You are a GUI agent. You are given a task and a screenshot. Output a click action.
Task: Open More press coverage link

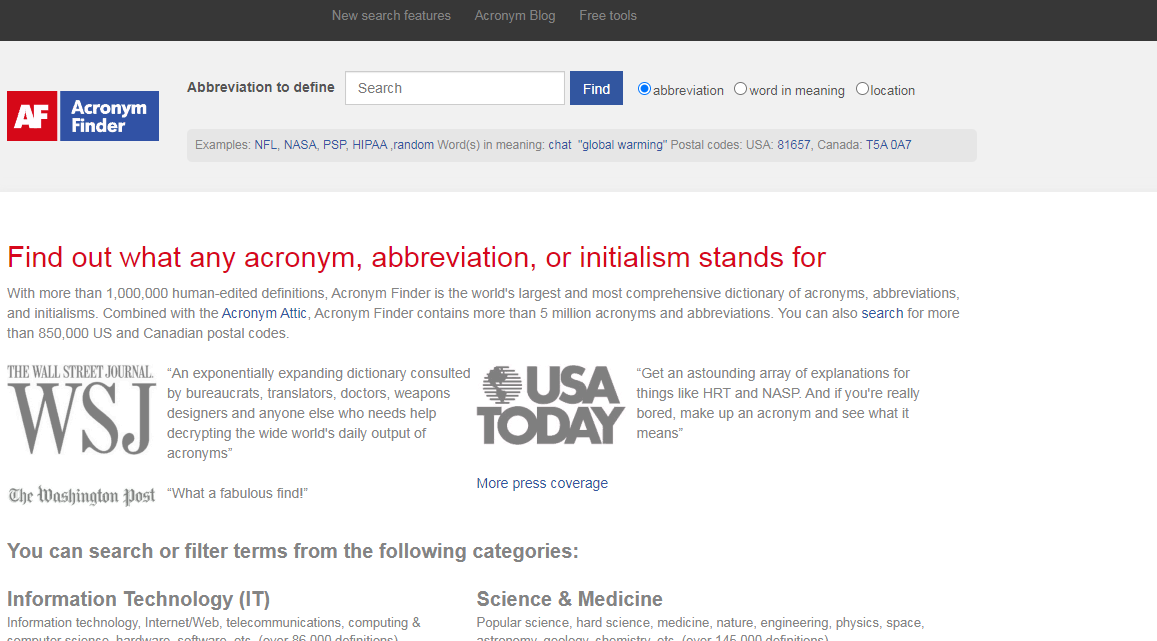(542, 483)
